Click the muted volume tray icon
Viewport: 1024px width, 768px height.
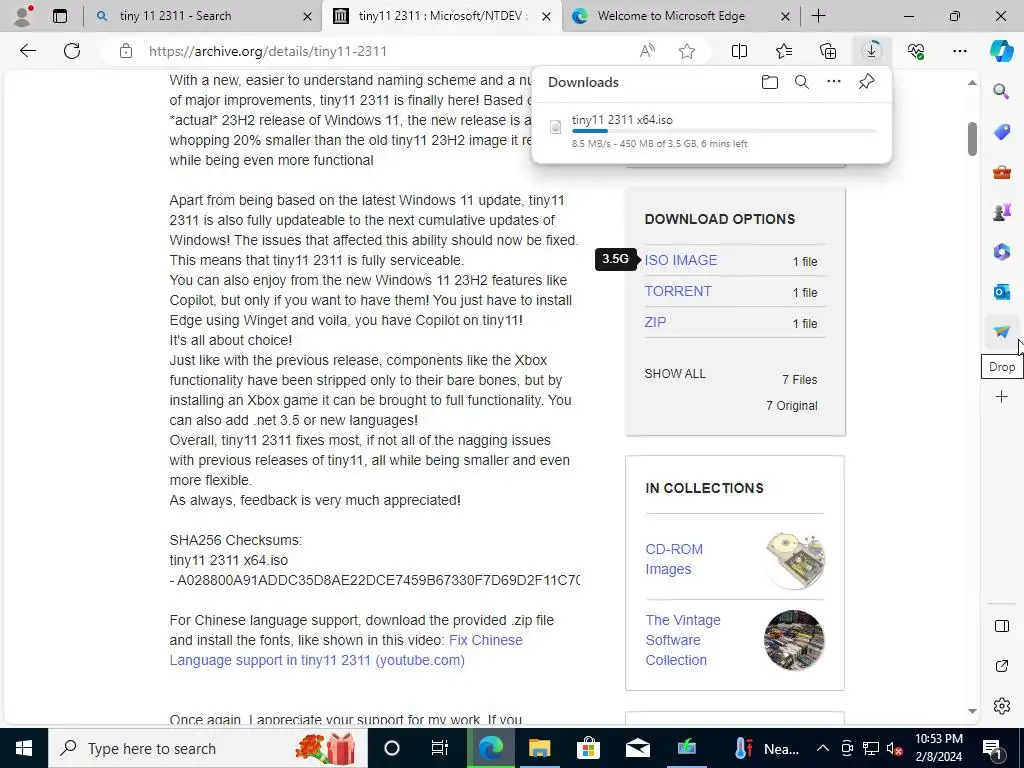tap(894, 748)
